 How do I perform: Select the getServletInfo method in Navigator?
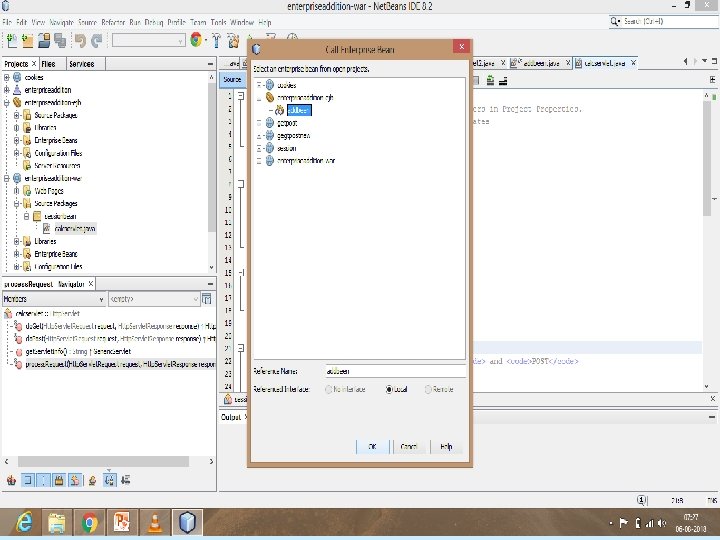79,352
